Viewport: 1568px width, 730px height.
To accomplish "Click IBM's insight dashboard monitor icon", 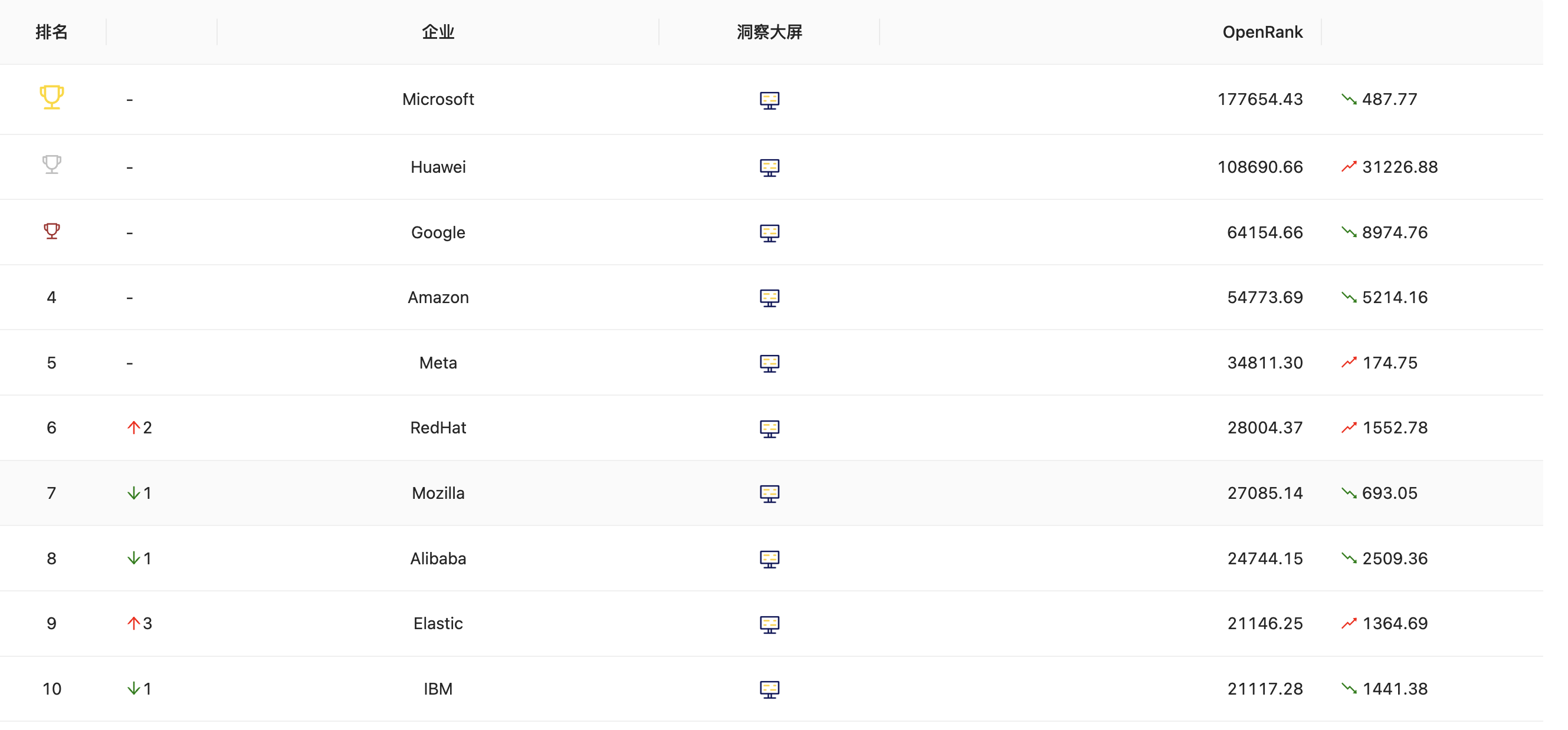I will 769,689.
